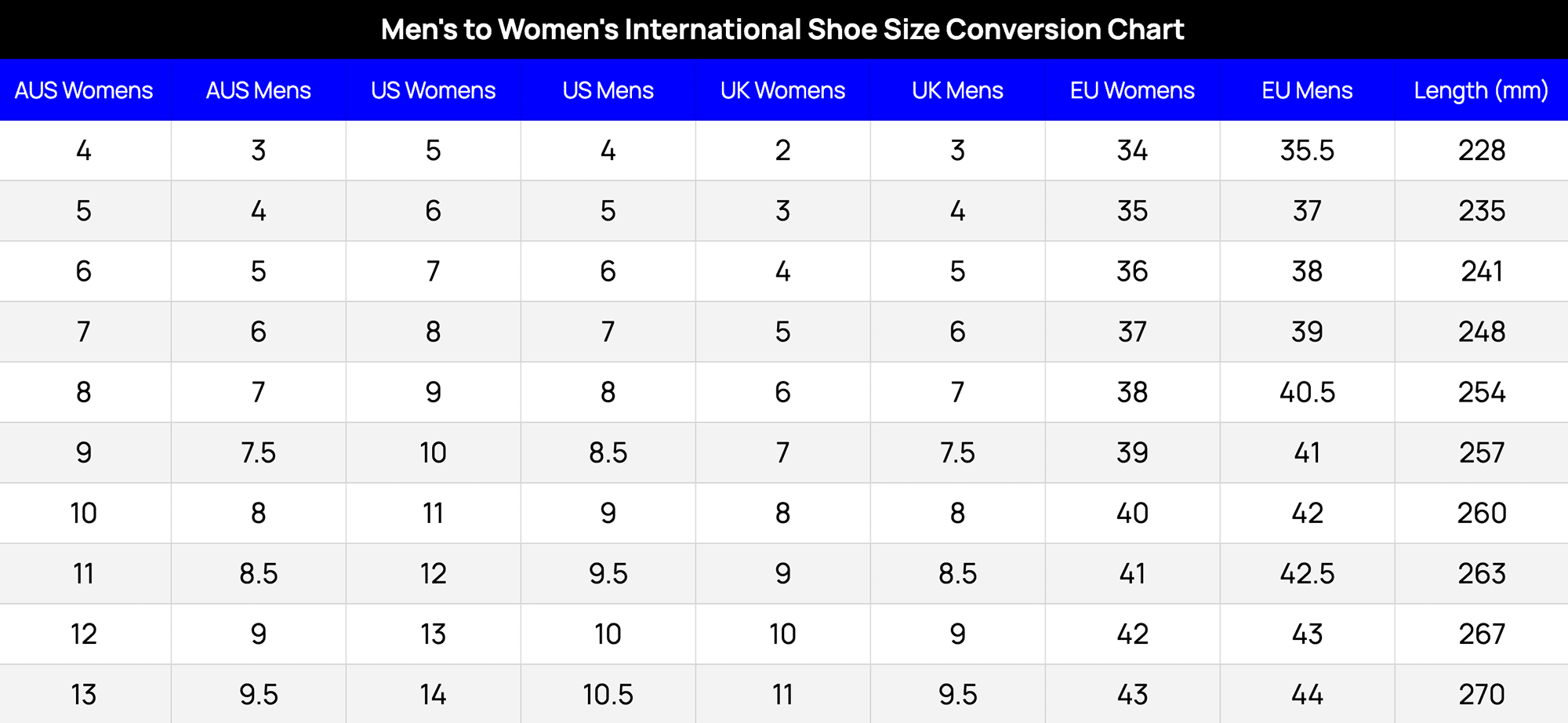1568x723 pixels.
Task: Select the Length (mm) column header
Action: (x=1481, y=90)
